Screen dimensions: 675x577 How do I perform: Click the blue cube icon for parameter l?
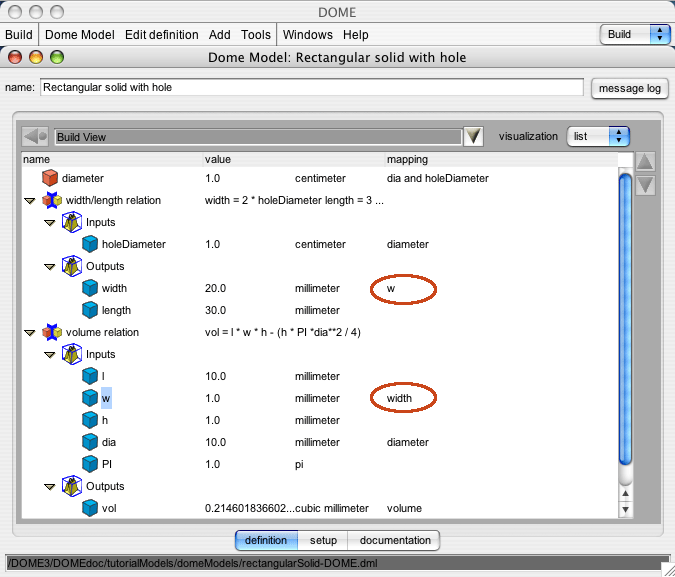[x=90, y=376]
